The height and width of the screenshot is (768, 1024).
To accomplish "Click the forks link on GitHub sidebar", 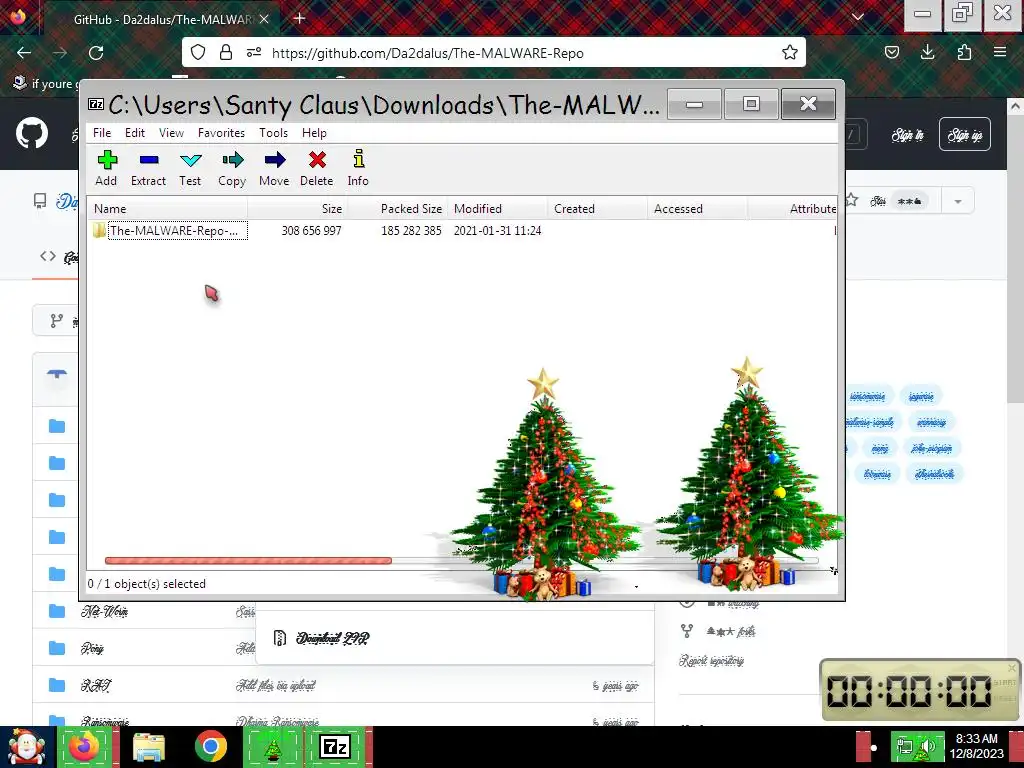I will (731, 631).
